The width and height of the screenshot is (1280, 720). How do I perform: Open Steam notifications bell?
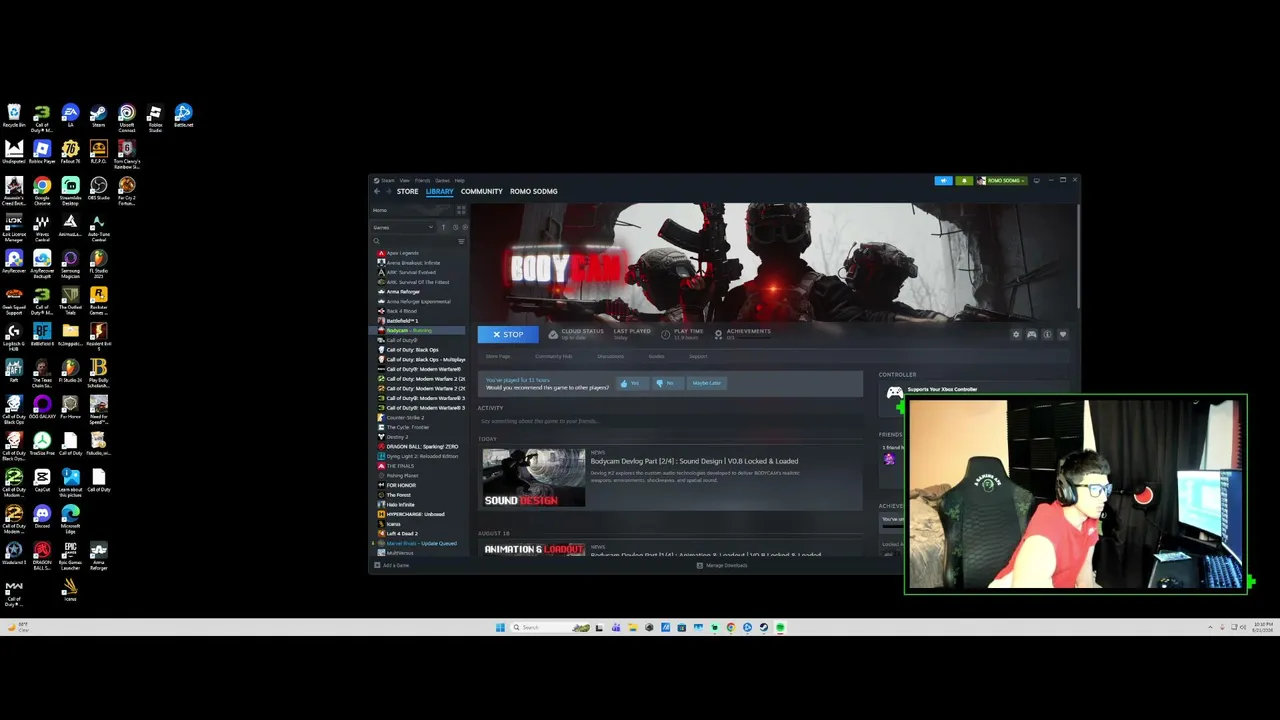(x=964, y=181)
